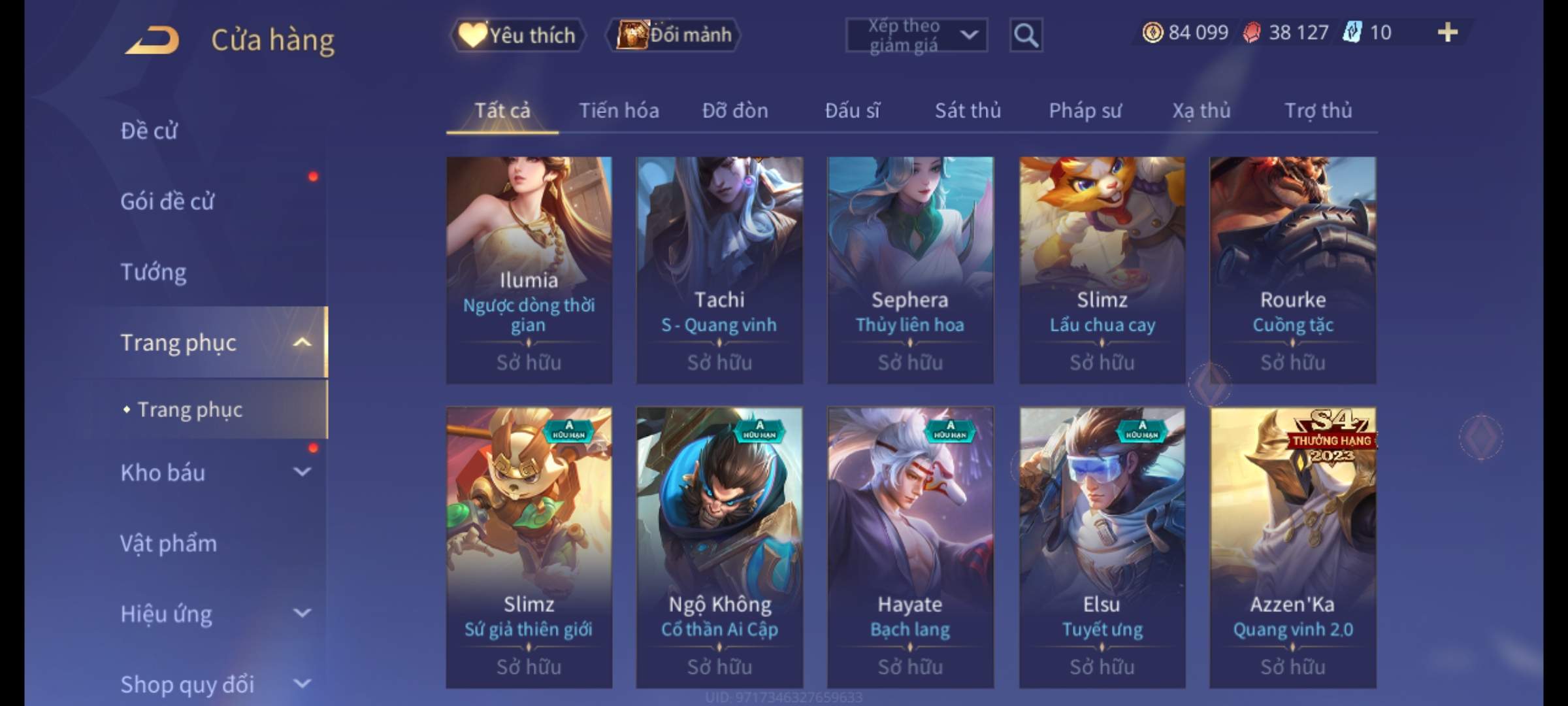Expand the Kho báu sidebar section
Image resolution: width=1568 pixels, height=706 pixels.
[302, 472]
